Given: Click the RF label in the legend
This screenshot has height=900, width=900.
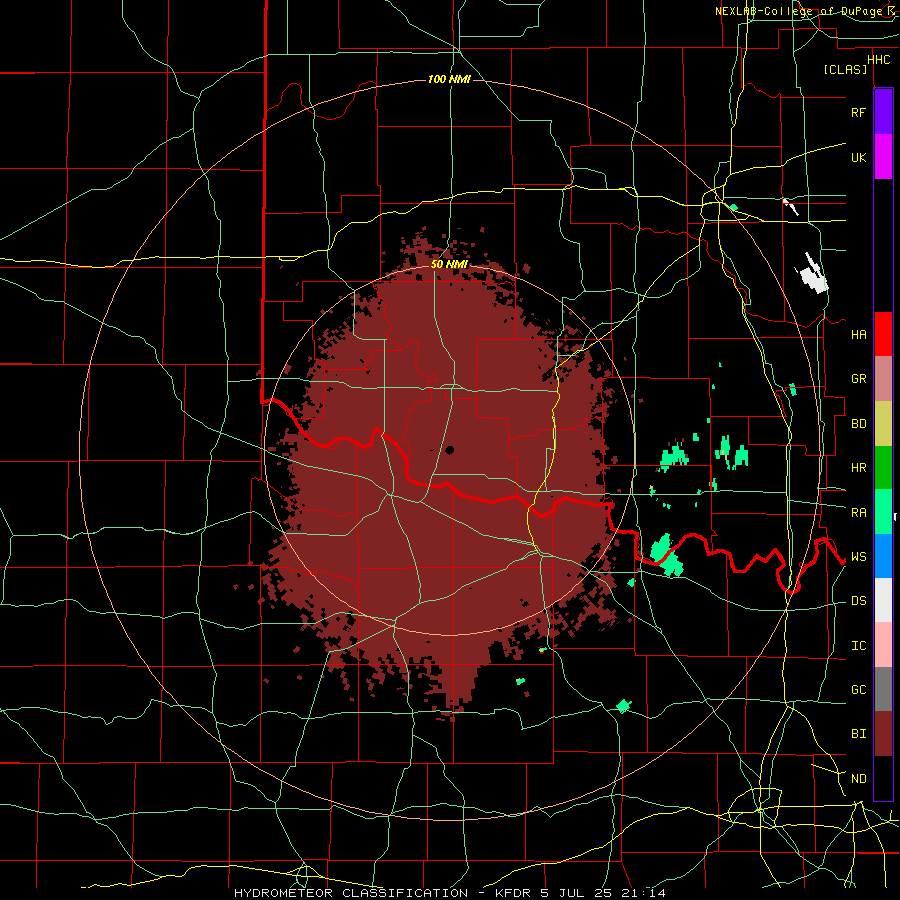Looking at the screenshot, I should [858, 112].
